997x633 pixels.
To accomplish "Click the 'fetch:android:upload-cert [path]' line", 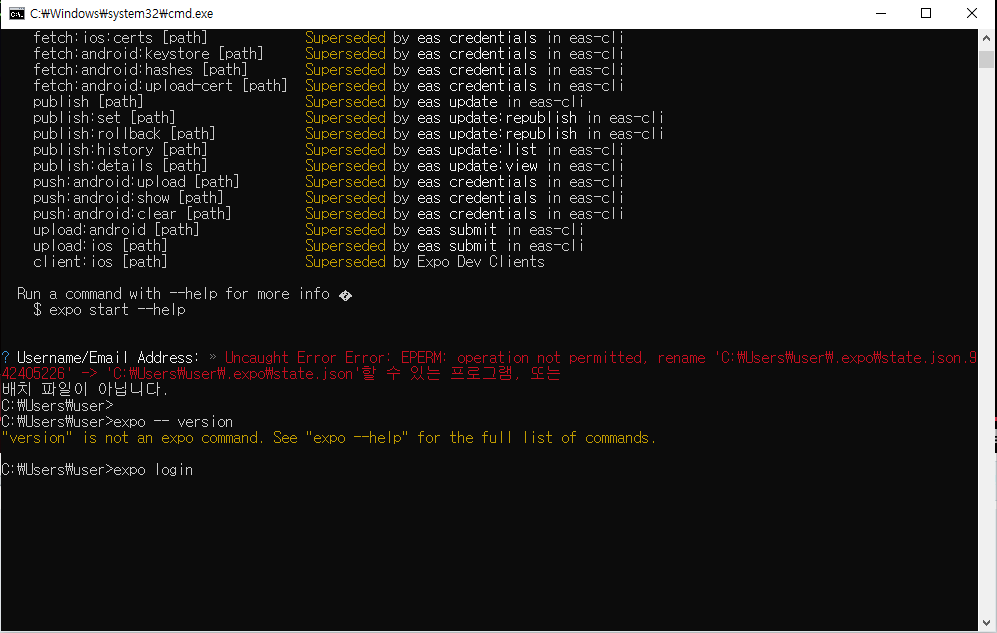I will 160,86.
